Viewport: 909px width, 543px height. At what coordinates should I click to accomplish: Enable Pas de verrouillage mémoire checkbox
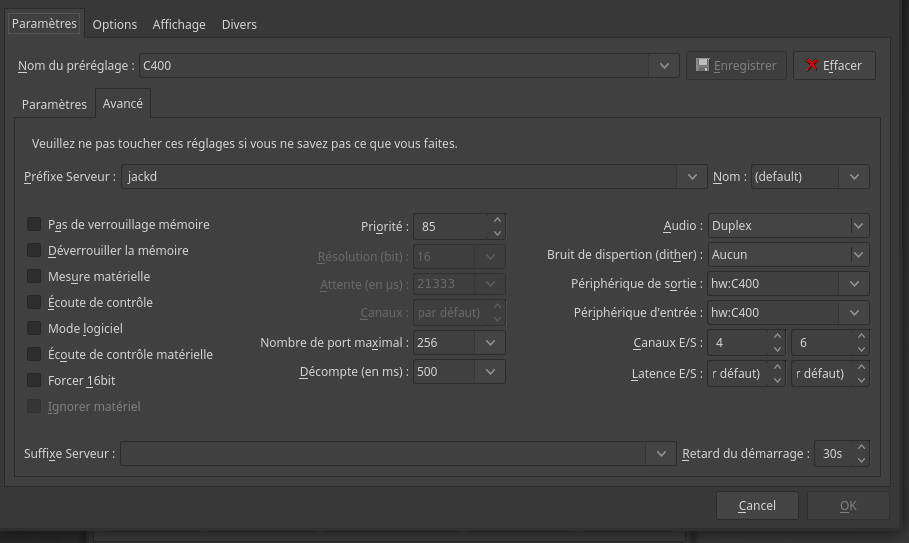pyautogui.click(x=35, y=225)
